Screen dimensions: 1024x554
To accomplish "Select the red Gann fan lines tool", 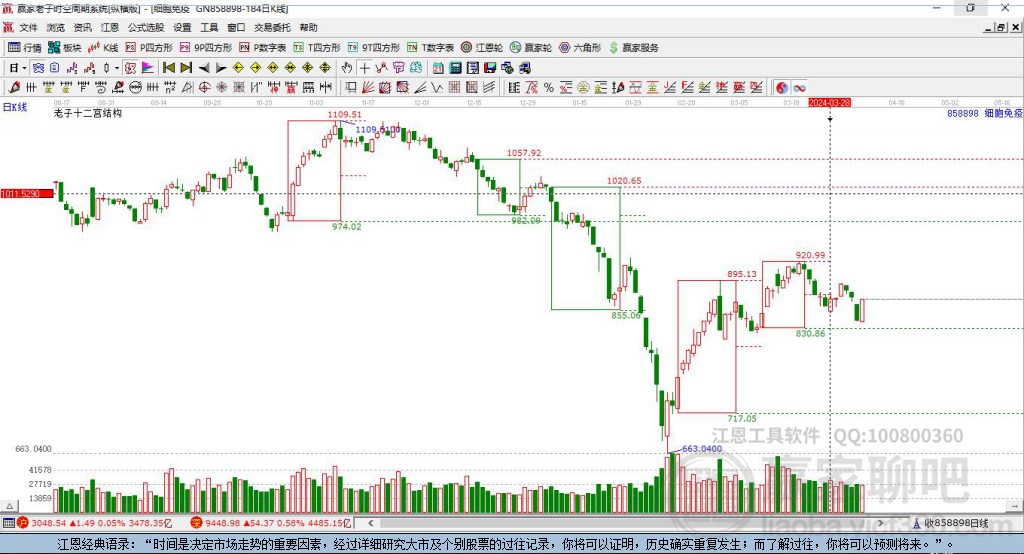I will (368, 88).
